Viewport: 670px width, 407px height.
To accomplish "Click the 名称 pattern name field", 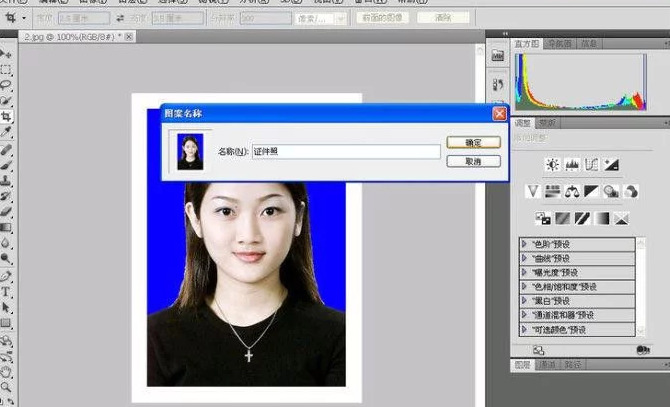I will click(346, 152).
